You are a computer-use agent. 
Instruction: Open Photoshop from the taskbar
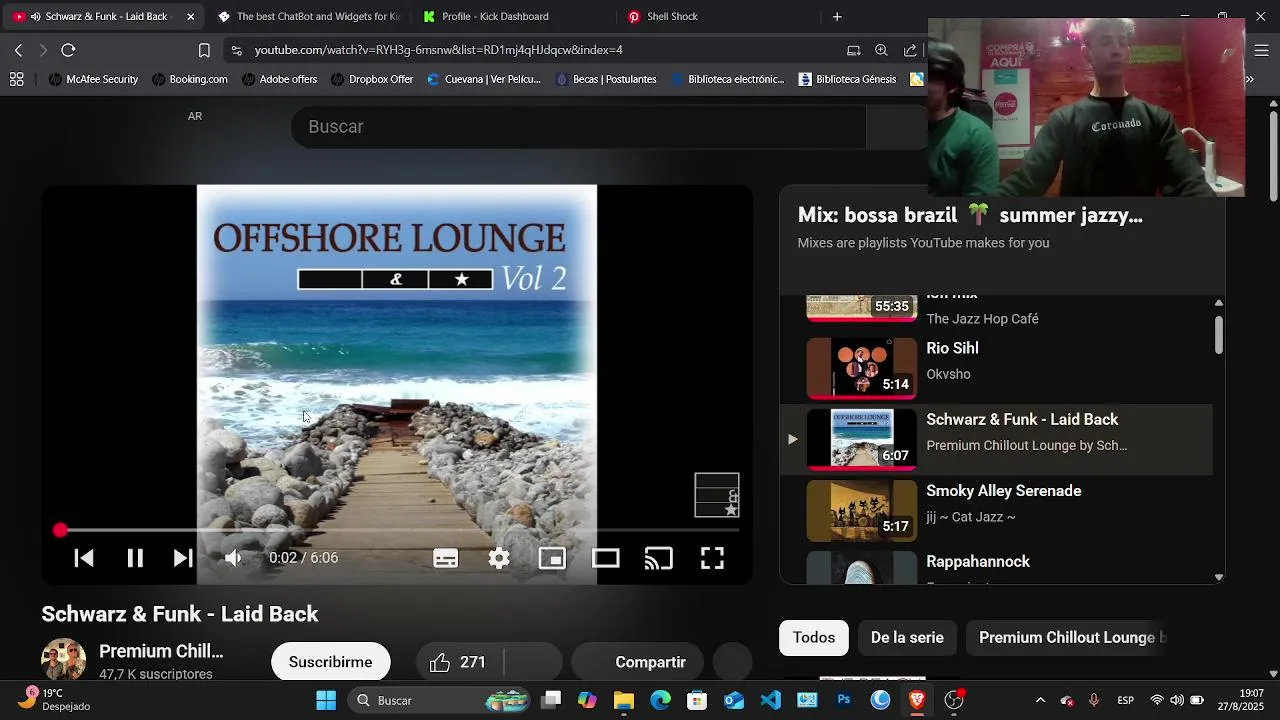[x=844, y=700]
